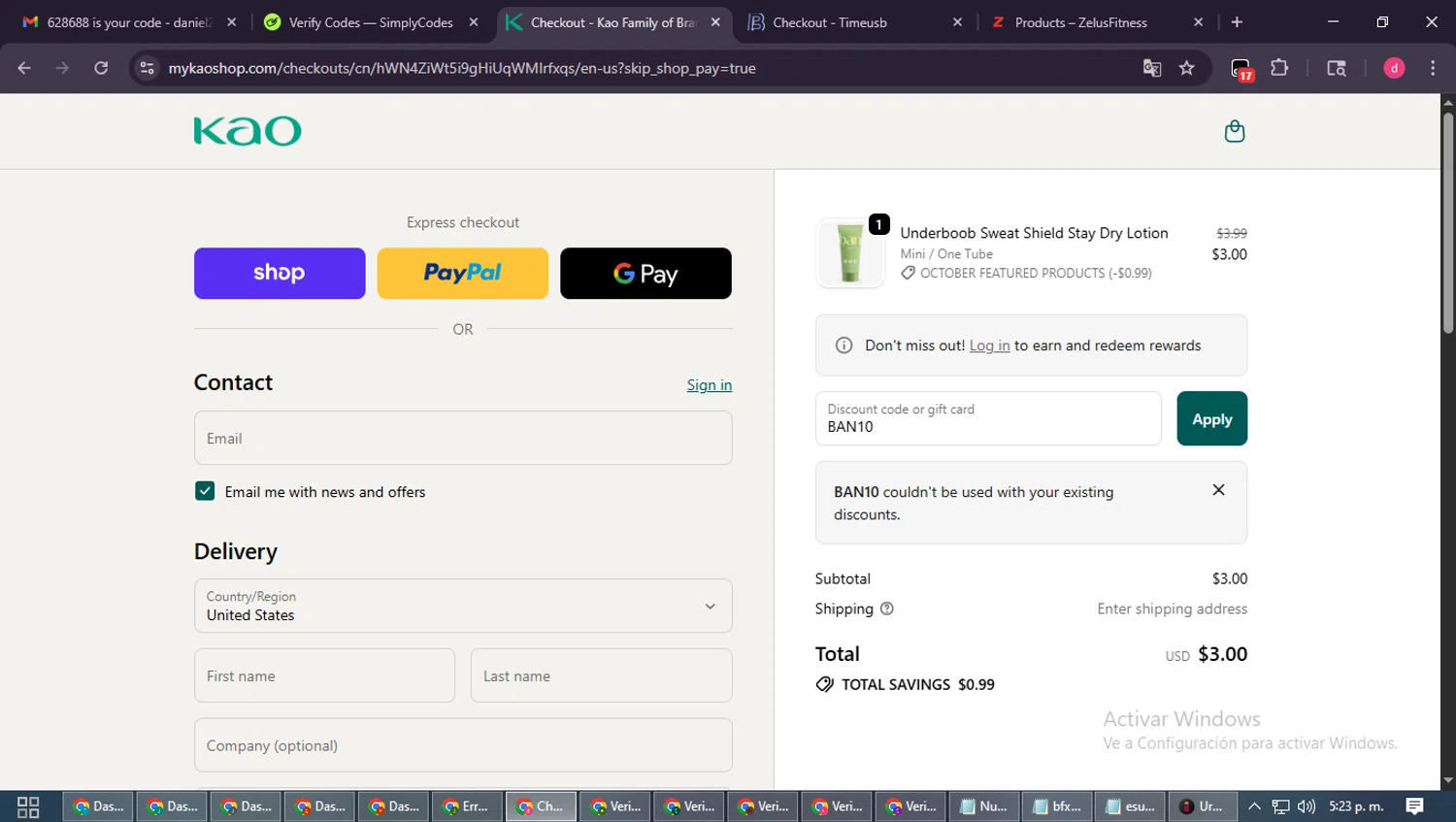
Task: Pay with Google Pay button
Action: tap(645, 273)
